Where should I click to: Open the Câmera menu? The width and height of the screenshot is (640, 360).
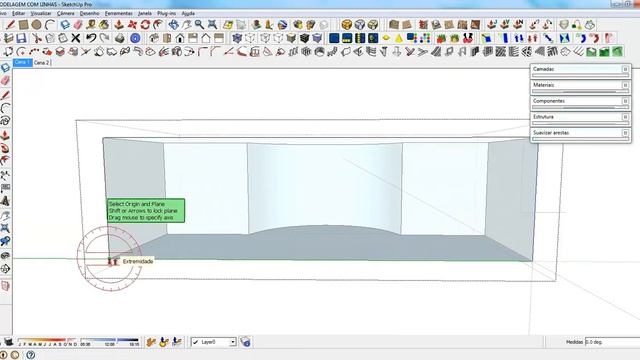tap(66, 13)
